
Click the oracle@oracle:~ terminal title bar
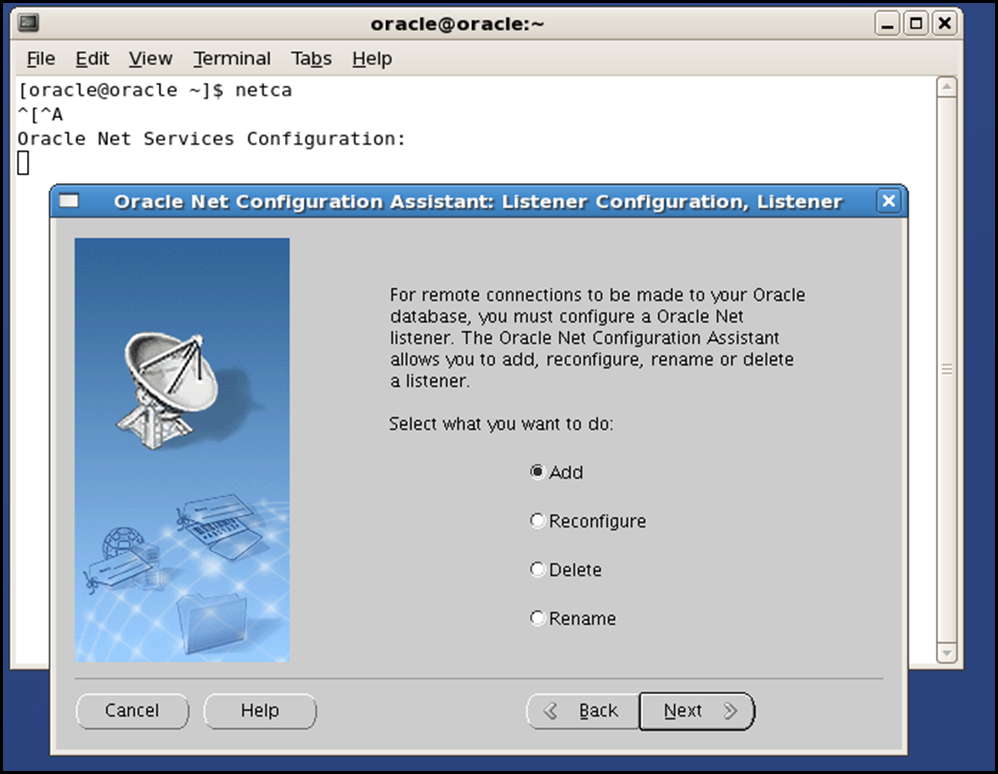[x=457, y=24]
